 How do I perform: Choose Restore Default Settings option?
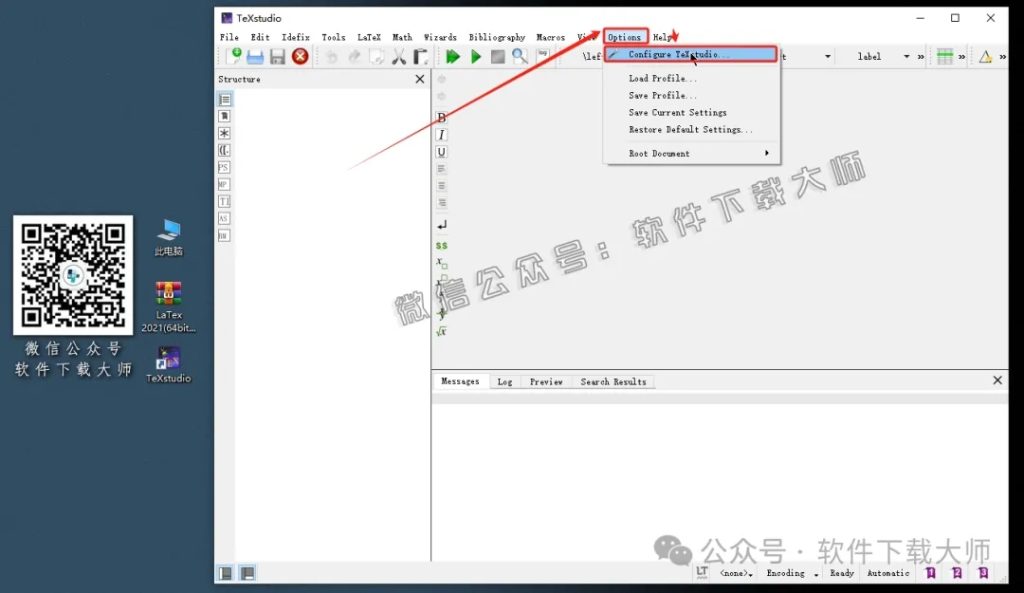[690, 130]
